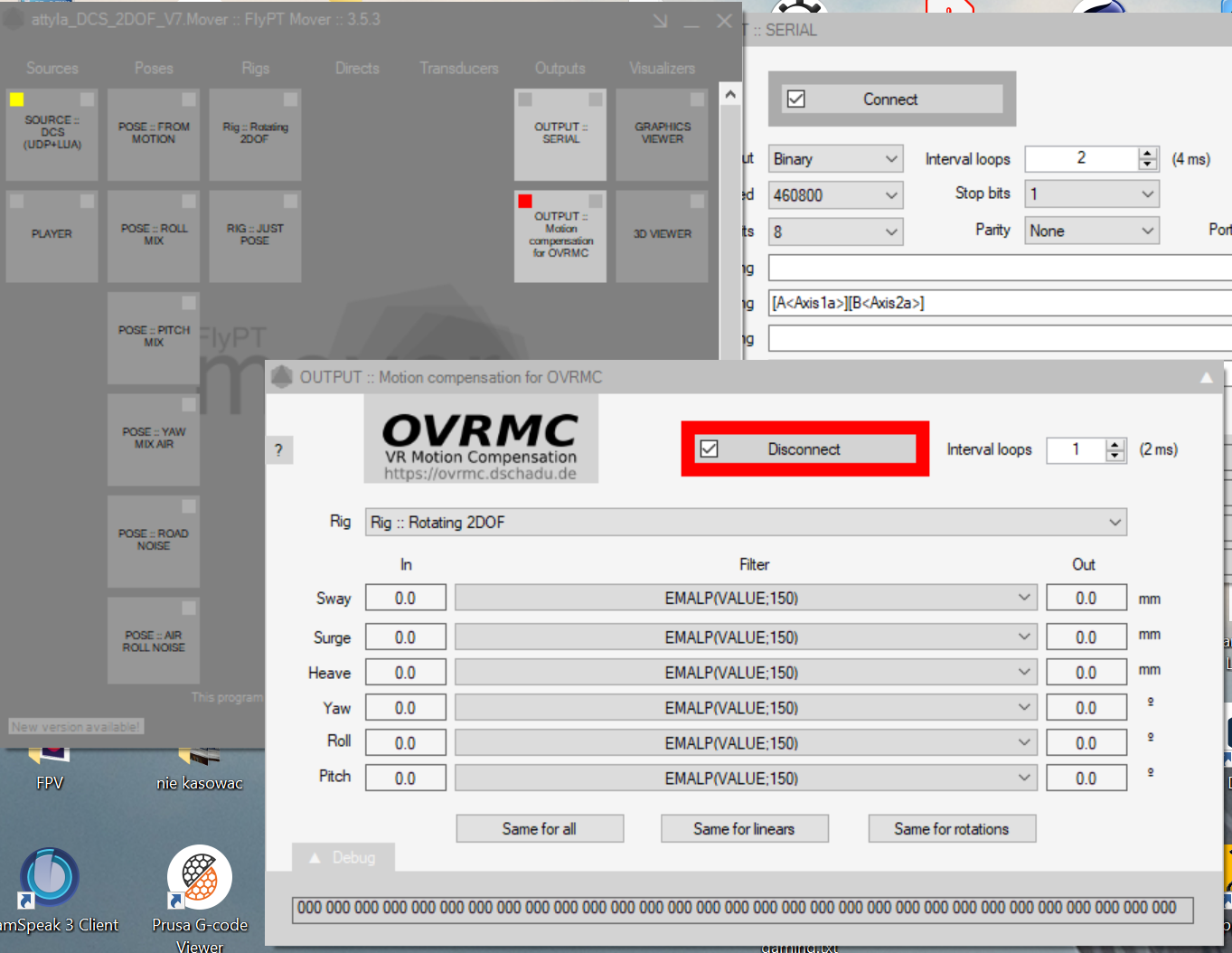The image size is (1232, 953).
Task: Open the Heave filter dropdown
Action: pyautogui.click(x=746, y=672)
